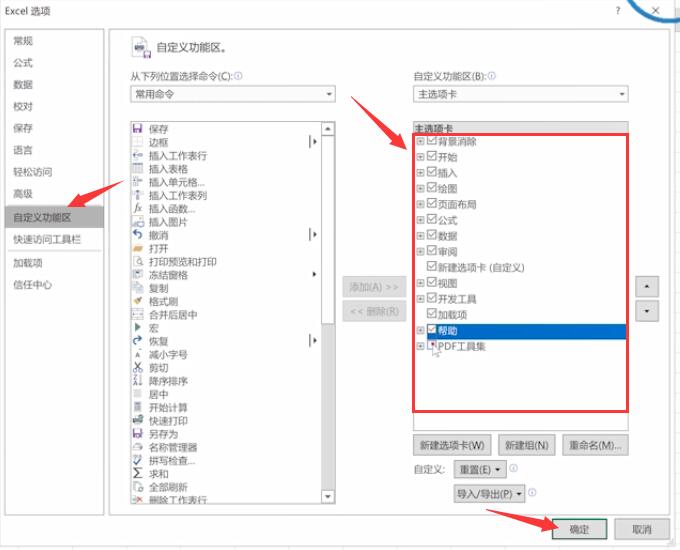Expand the 审阅 tab tree node
The width and height of the screenshot is (680, 550).
[x=420, y=251]
